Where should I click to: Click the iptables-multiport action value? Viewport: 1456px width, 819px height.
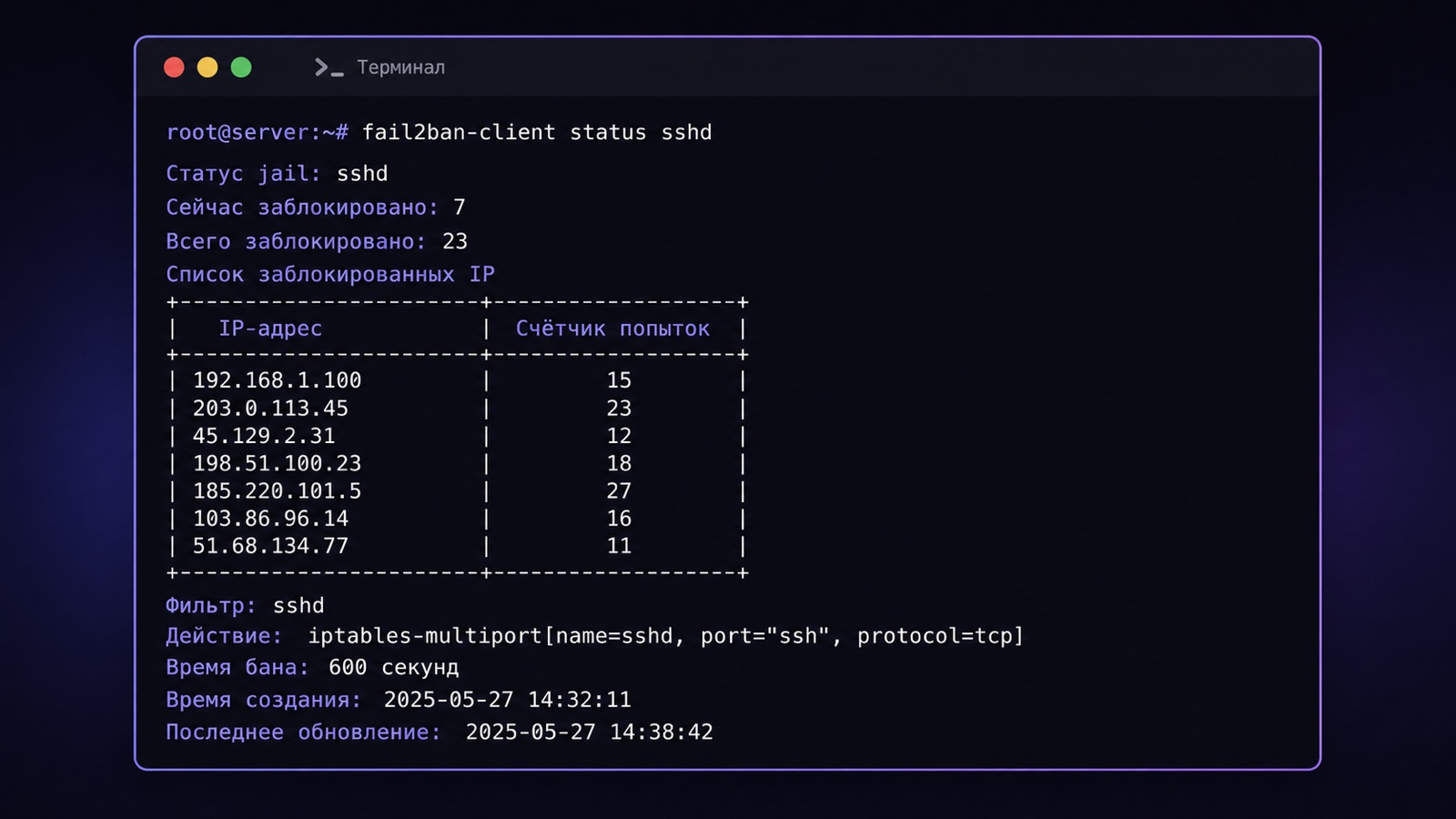click(x=666, y=636)
